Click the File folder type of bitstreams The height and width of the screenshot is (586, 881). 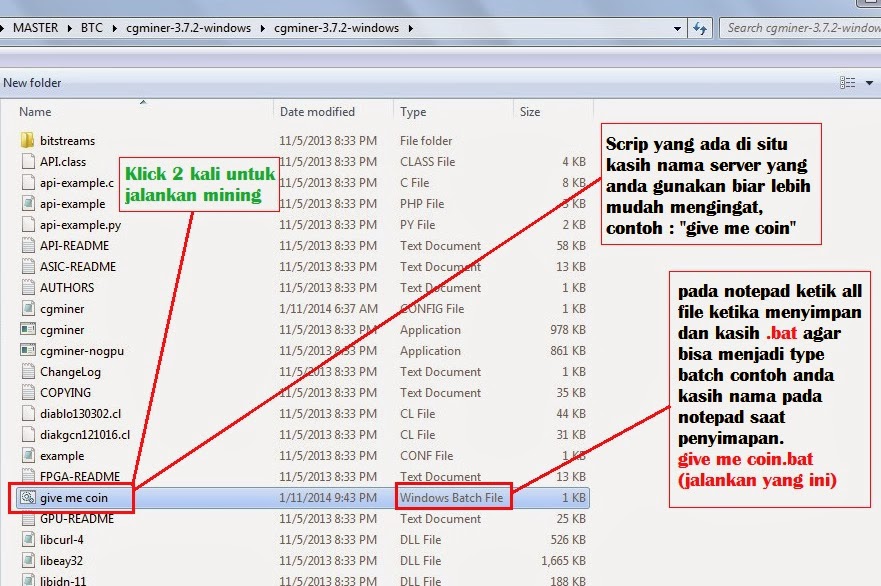426,140
